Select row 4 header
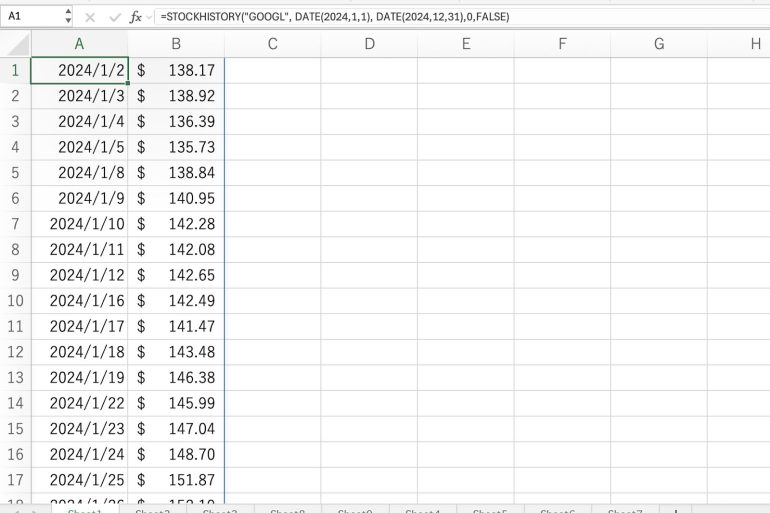This screenshot has width=770, height=513. tap(15, 147)
